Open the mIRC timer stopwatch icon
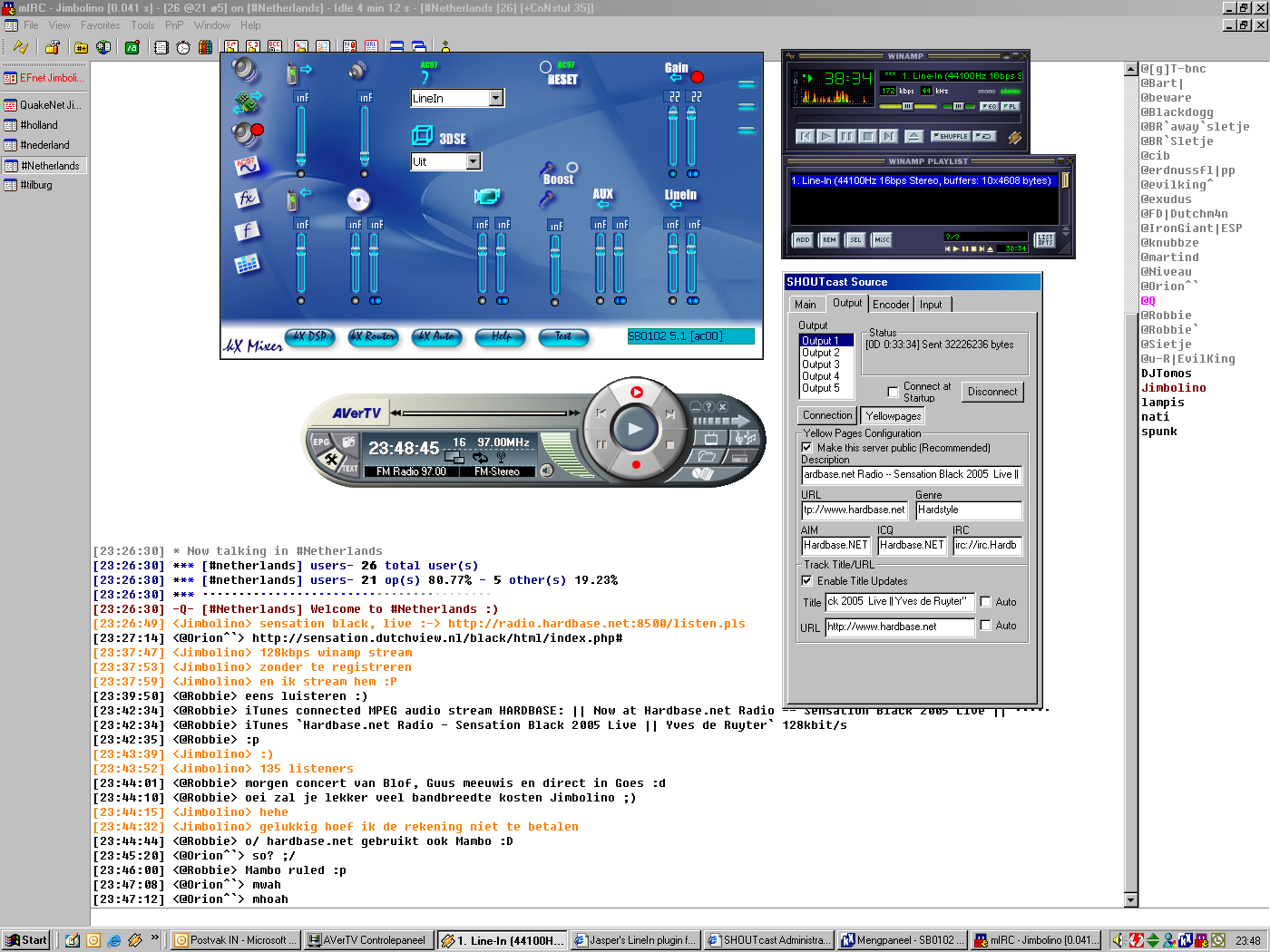The width and height of the screenshot is (1270, 952). (x=183, y=47)
